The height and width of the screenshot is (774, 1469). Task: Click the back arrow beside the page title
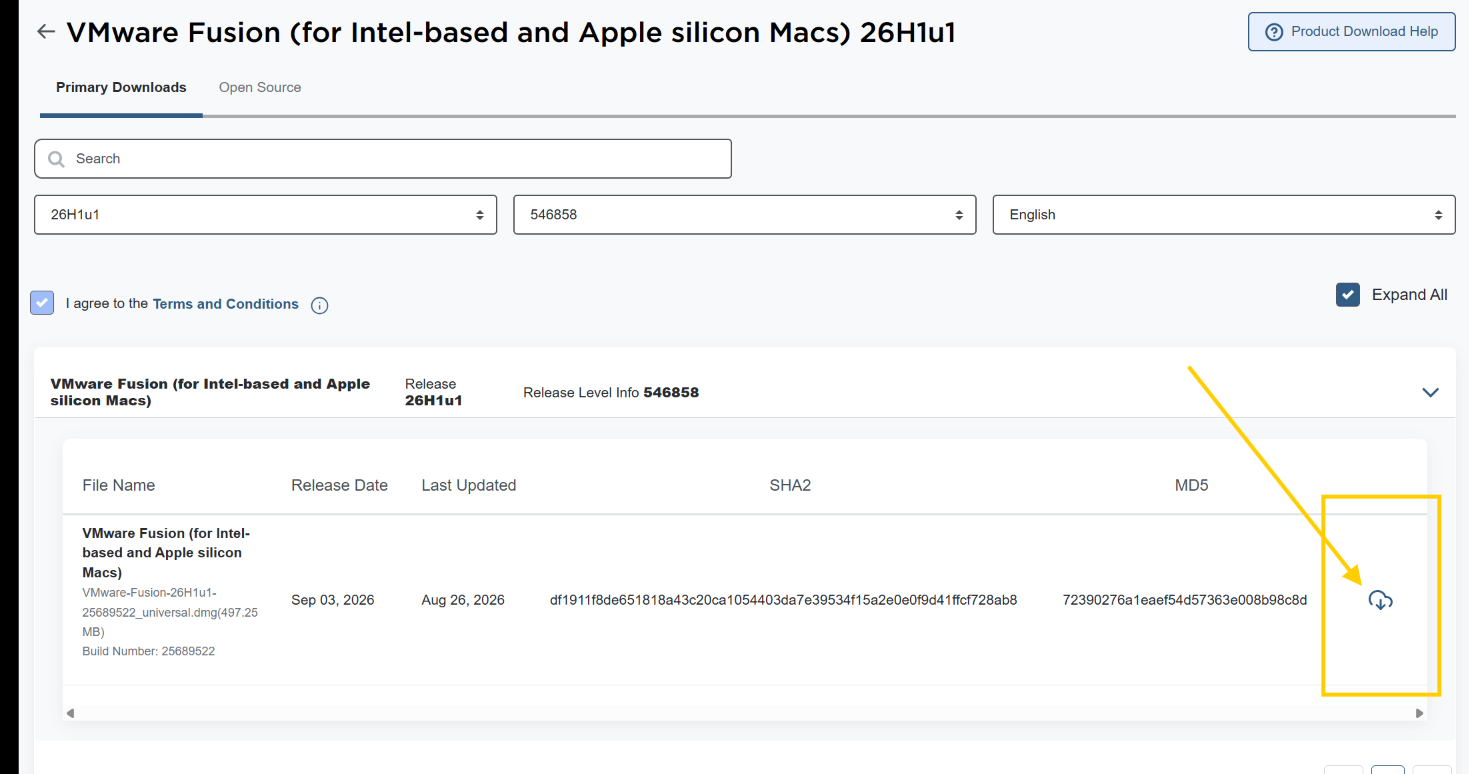pos(45,32)
